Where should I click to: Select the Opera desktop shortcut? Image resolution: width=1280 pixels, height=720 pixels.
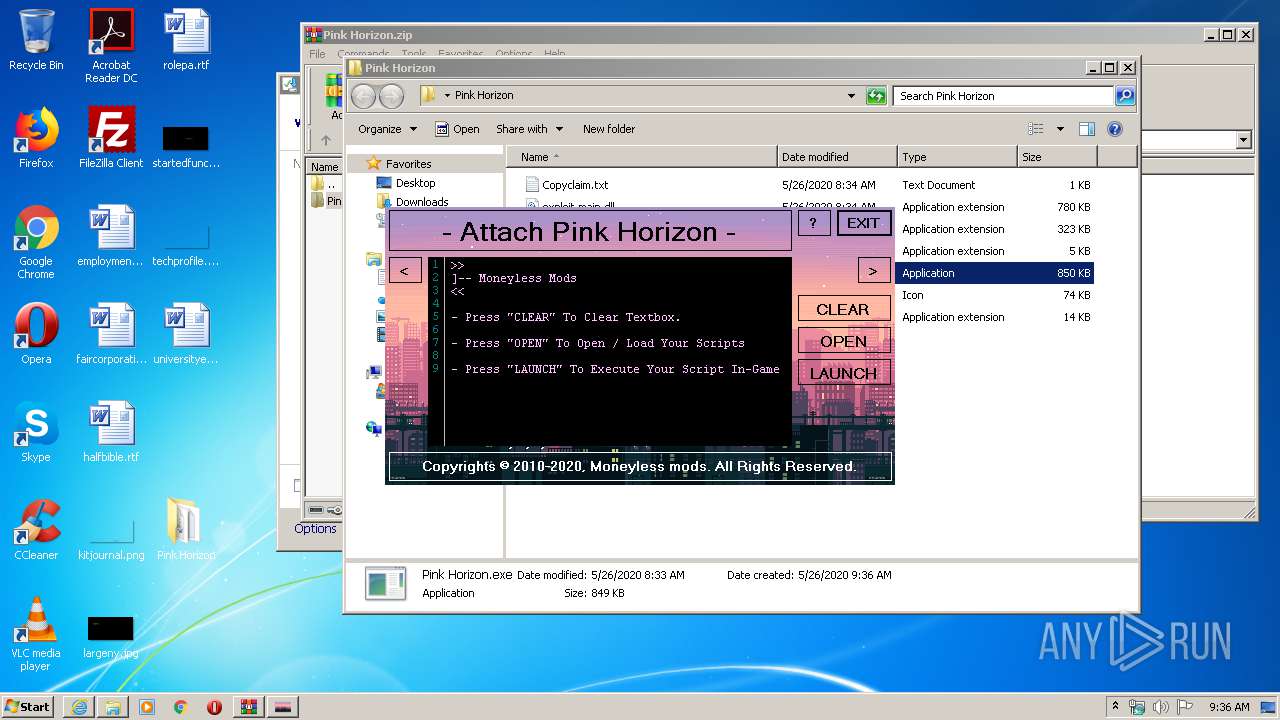pyautogui.click(x=36, y=333)
